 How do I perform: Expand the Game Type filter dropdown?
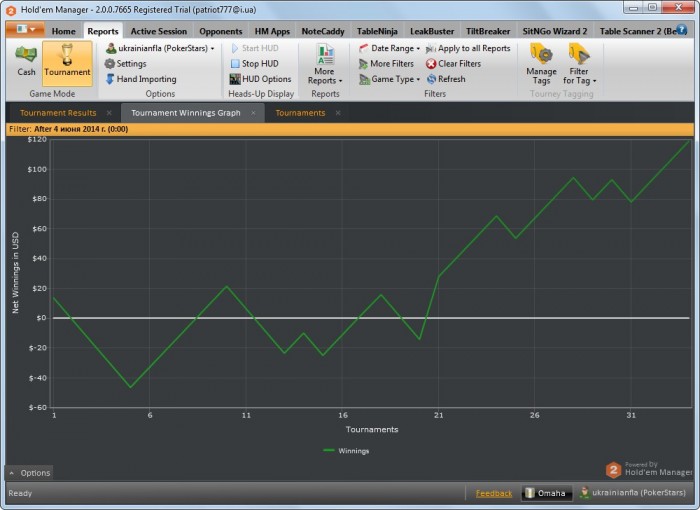coord(390,79)
